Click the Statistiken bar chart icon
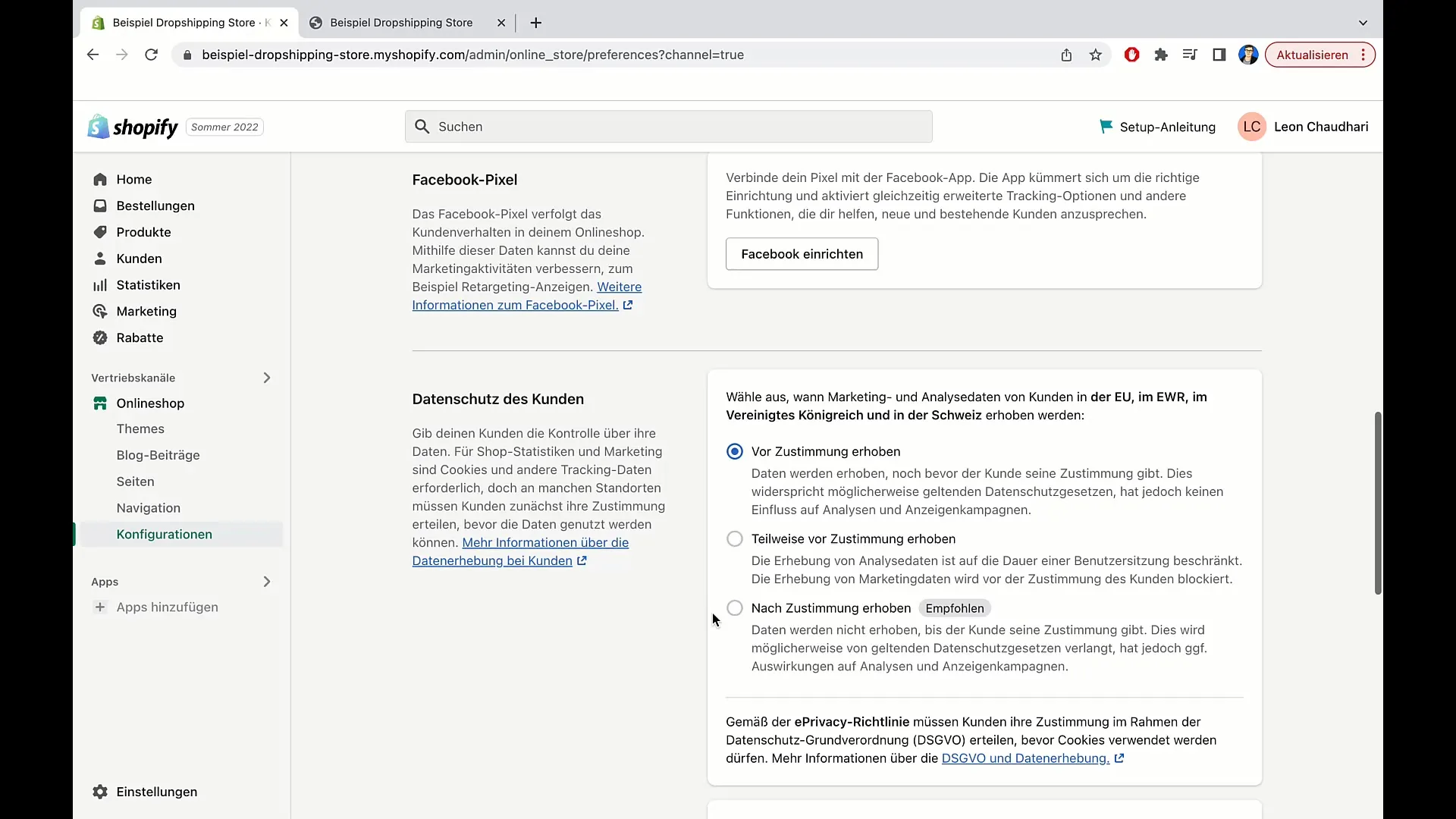The image size is (1456, 819). 100,285
